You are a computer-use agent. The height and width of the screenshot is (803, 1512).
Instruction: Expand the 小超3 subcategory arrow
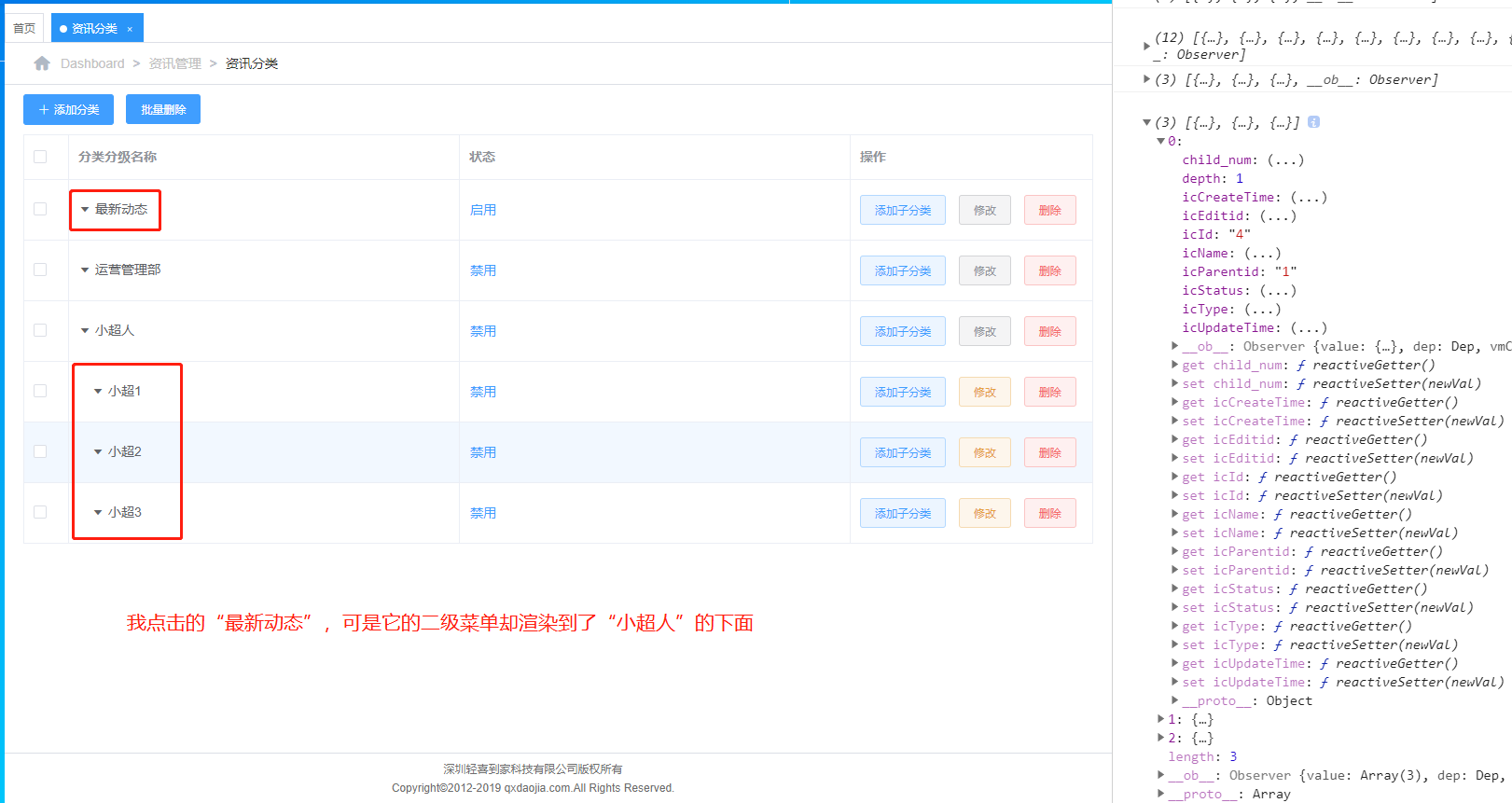click(98, 513)
